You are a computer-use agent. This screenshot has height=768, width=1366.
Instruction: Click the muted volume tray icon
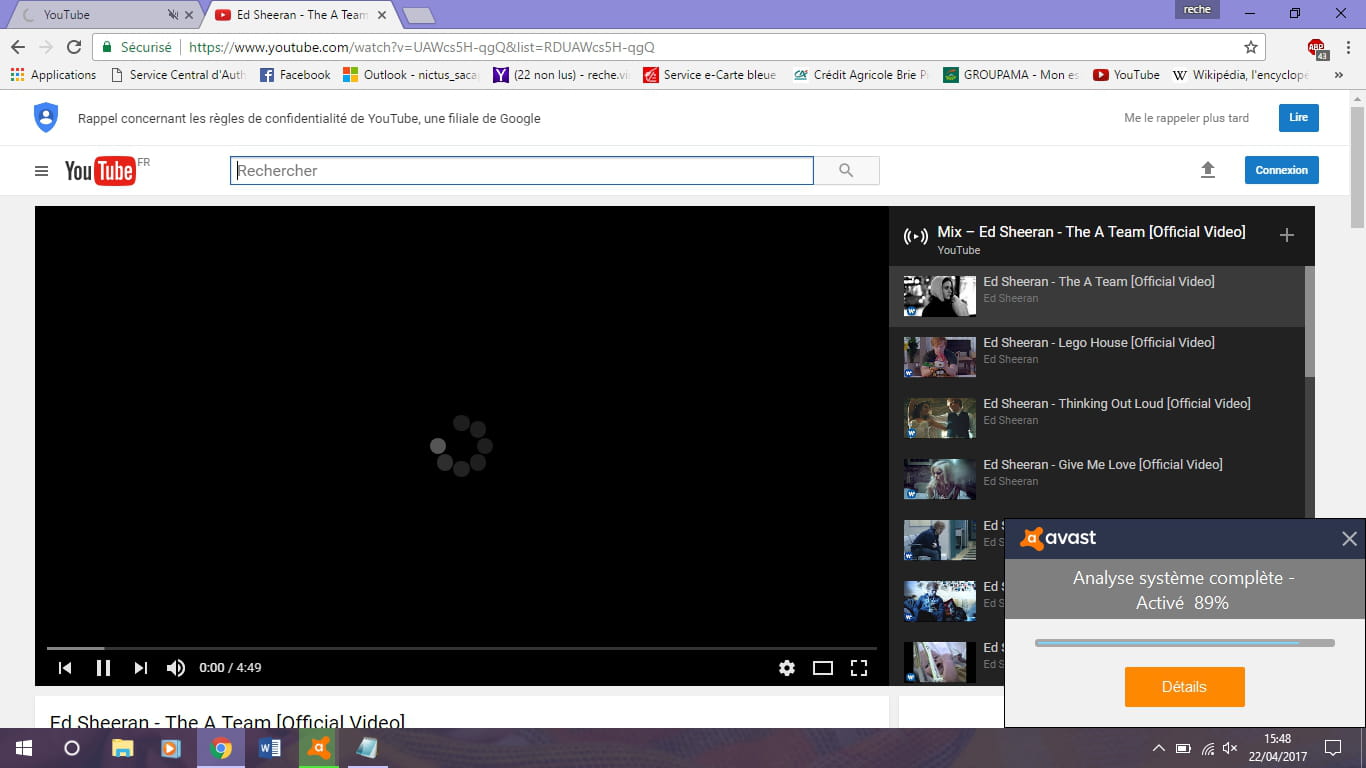(x=1230, y=748)
